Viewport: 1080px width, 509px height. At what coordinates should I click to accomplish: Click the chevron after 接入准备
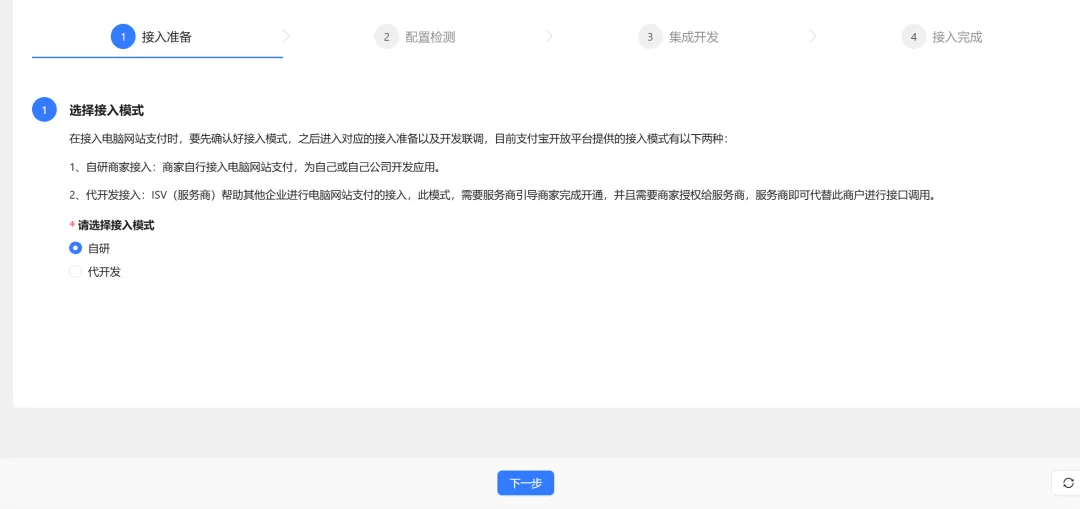[287, 36]
